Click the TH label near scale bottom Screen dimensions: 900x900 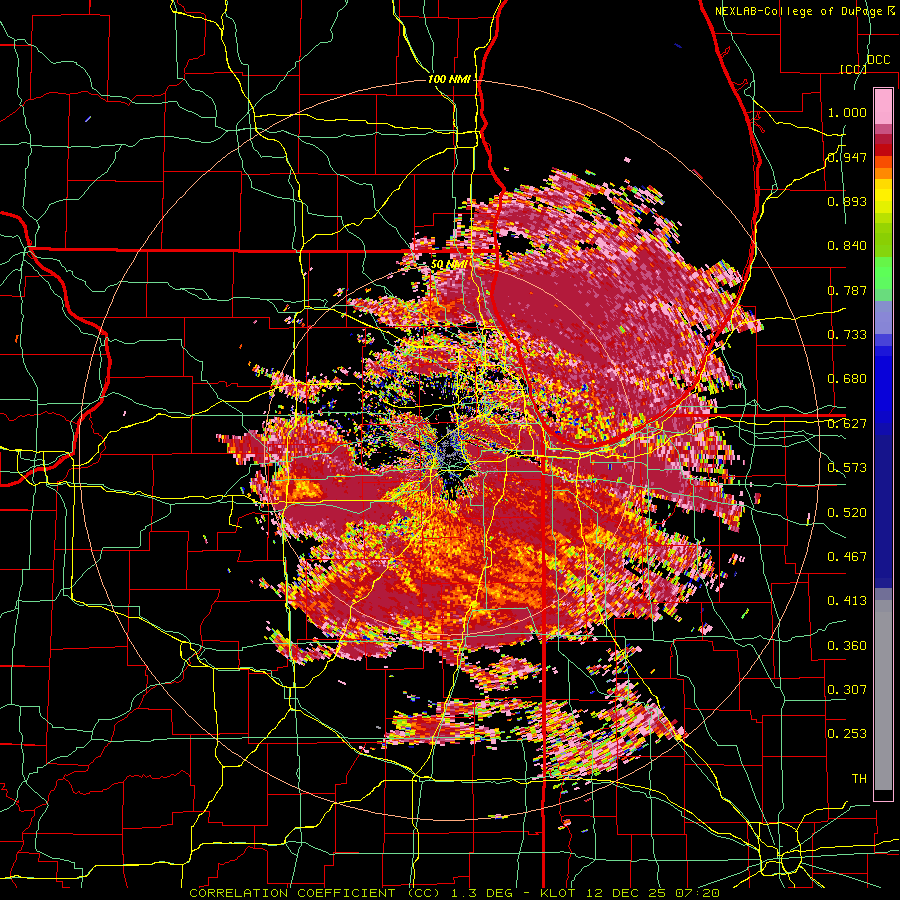click(859, 779)
